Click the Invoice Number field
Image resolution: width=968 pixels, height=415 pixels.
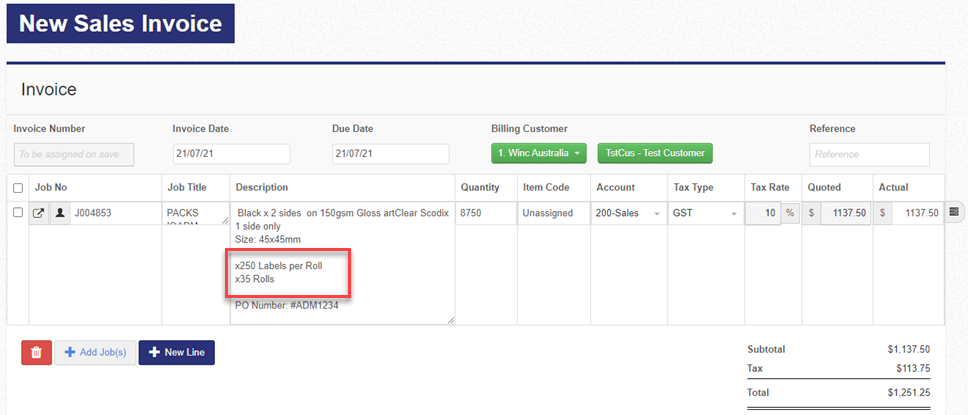pyautogui.click(x=73, y=154)
